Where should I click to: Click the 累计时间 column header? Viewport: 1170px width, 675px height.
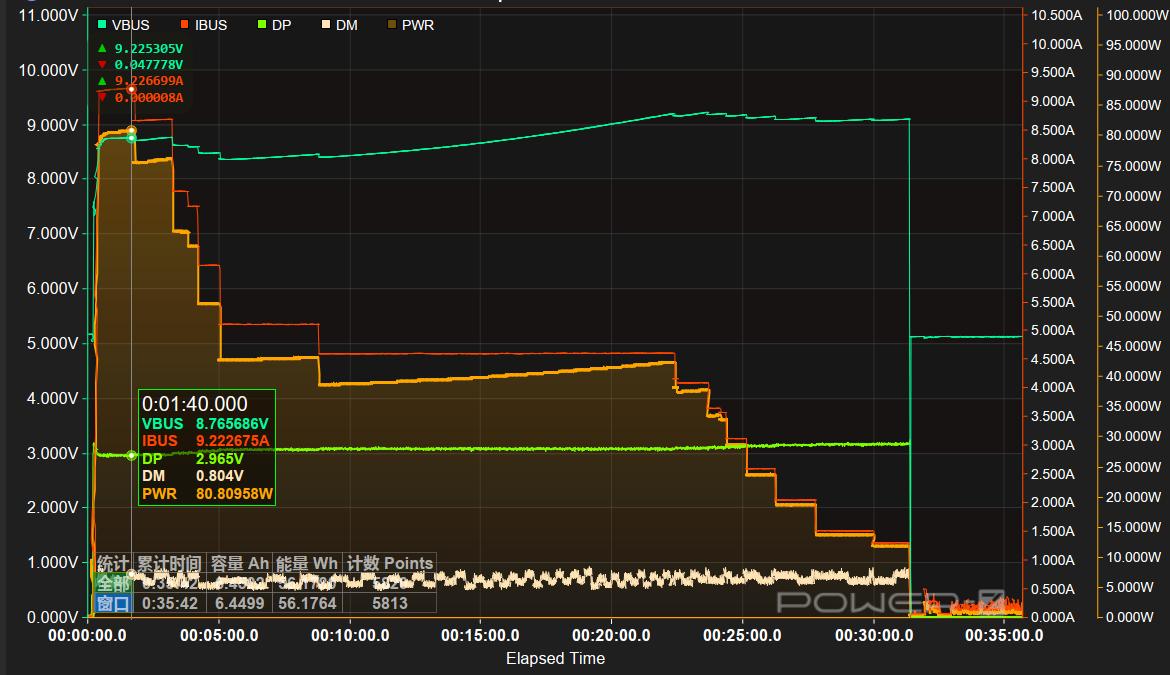coord(169,563)
